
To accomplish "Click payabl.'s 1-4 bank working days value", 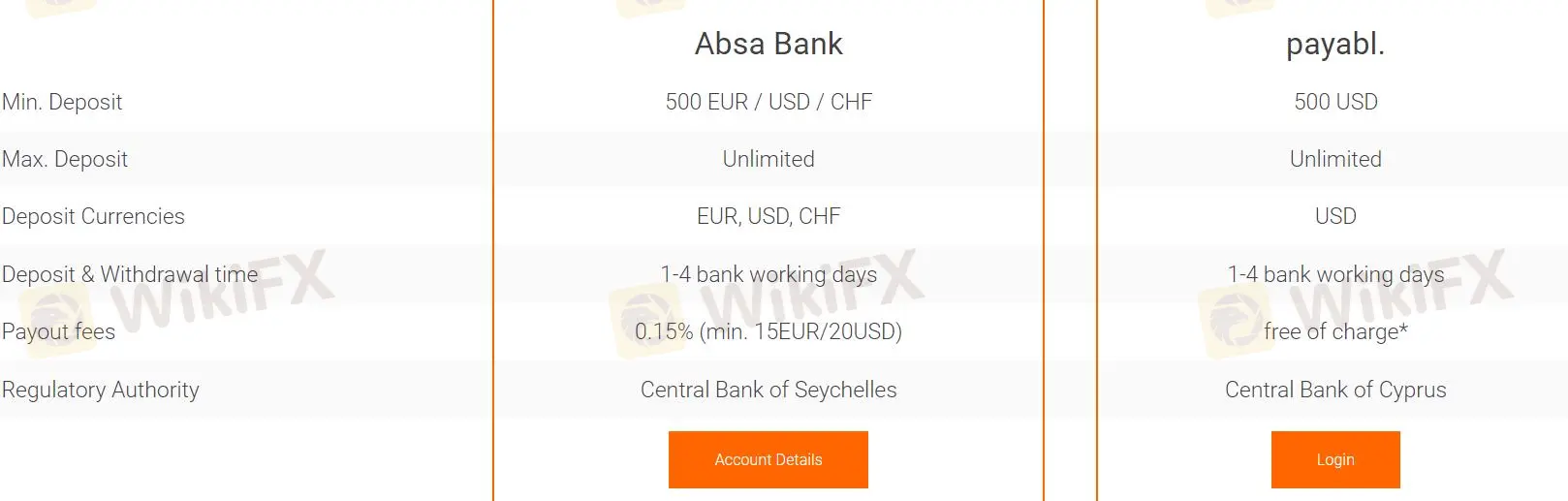I will (1335, 274).
